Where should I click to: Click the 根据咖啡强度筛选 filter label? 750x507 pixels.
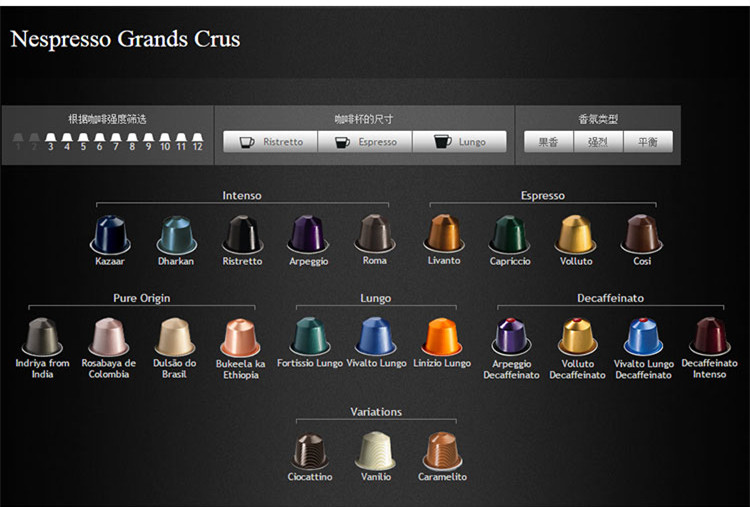tap(107, 119)
